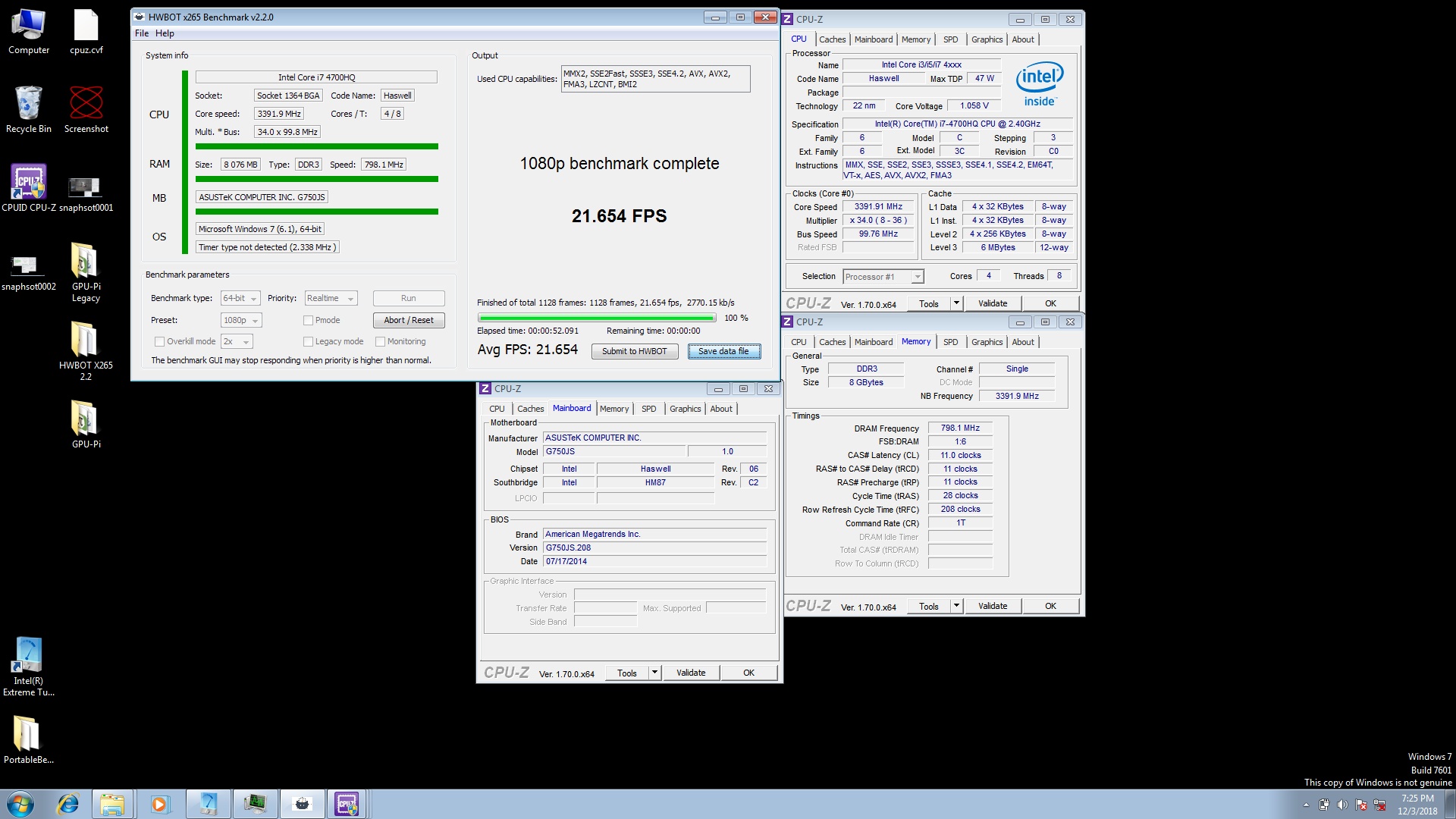Launch Internet Explorer from the taskbar
1456x819 pixels.
(68, 804)
